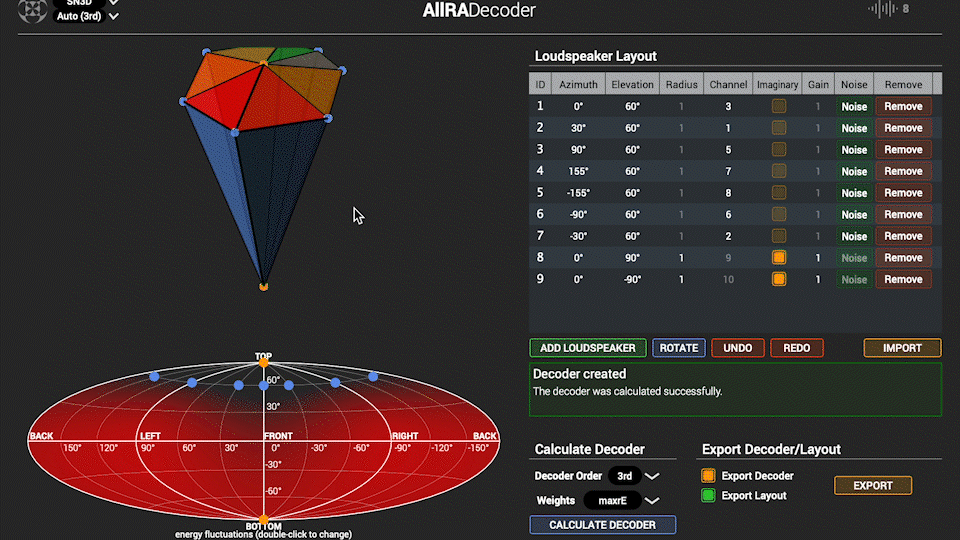Remove loudspeaker 3
This screenshot has width=960, height=540.
pos(904,149)
